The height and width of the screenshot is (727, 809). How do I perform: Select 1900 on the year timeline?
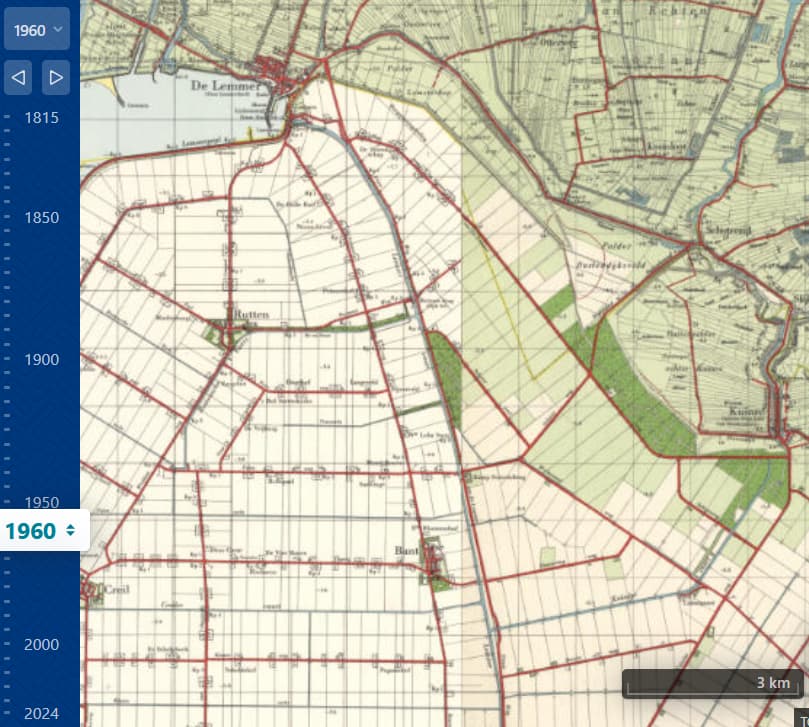point(42,360)
